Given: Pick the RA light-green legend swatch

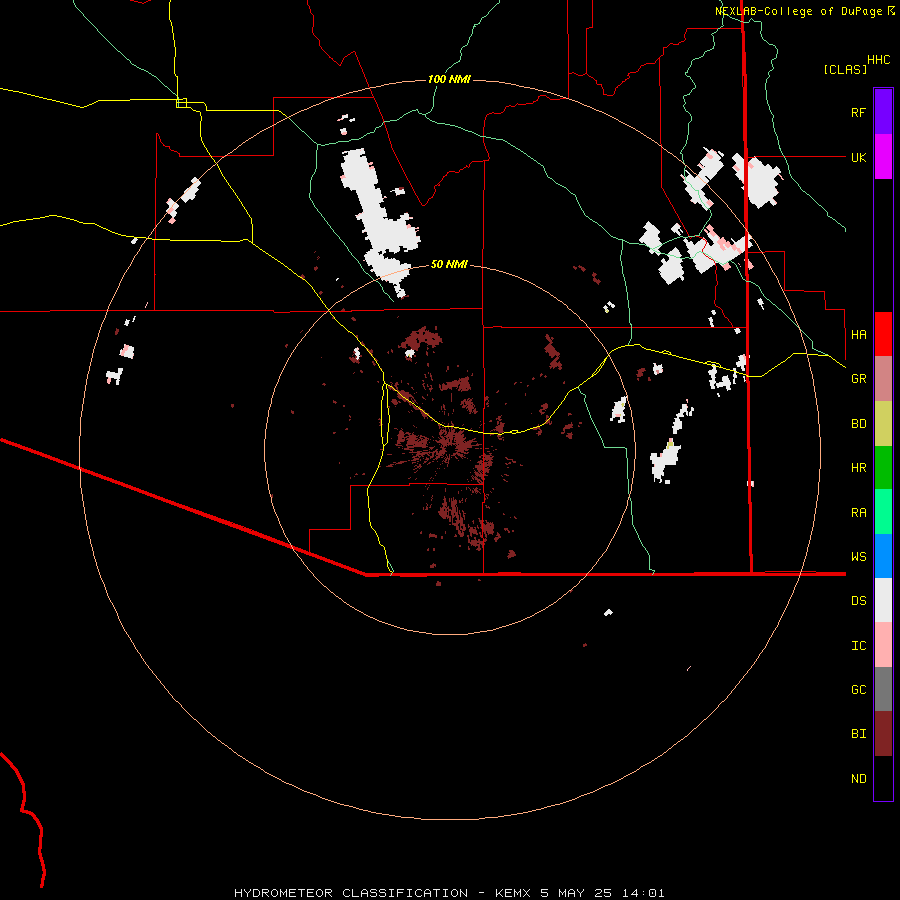Looking at the screenshot, I should click(883, 512).
